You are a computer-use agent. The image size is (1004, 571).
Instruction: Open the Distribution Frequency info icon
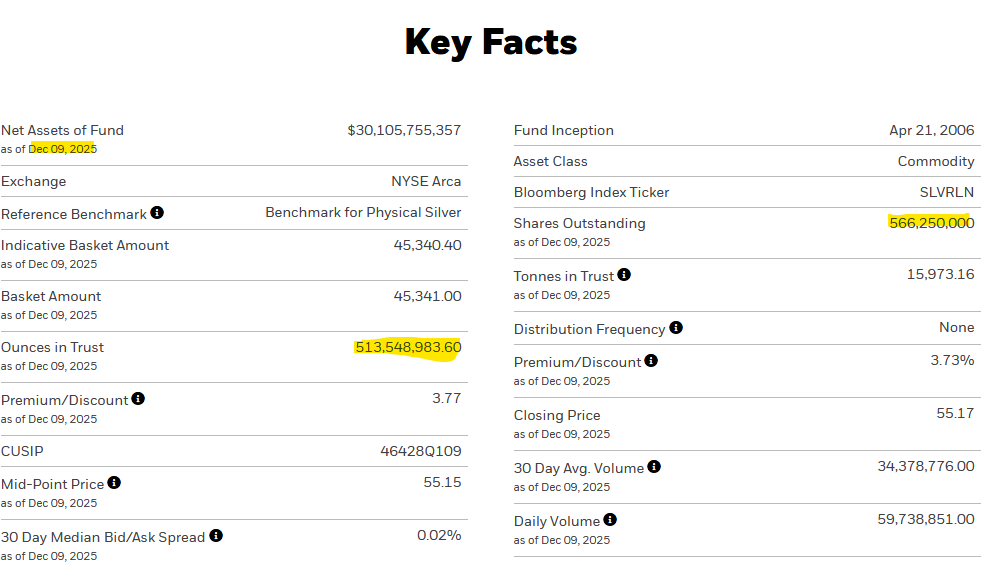tap(676, 328)
